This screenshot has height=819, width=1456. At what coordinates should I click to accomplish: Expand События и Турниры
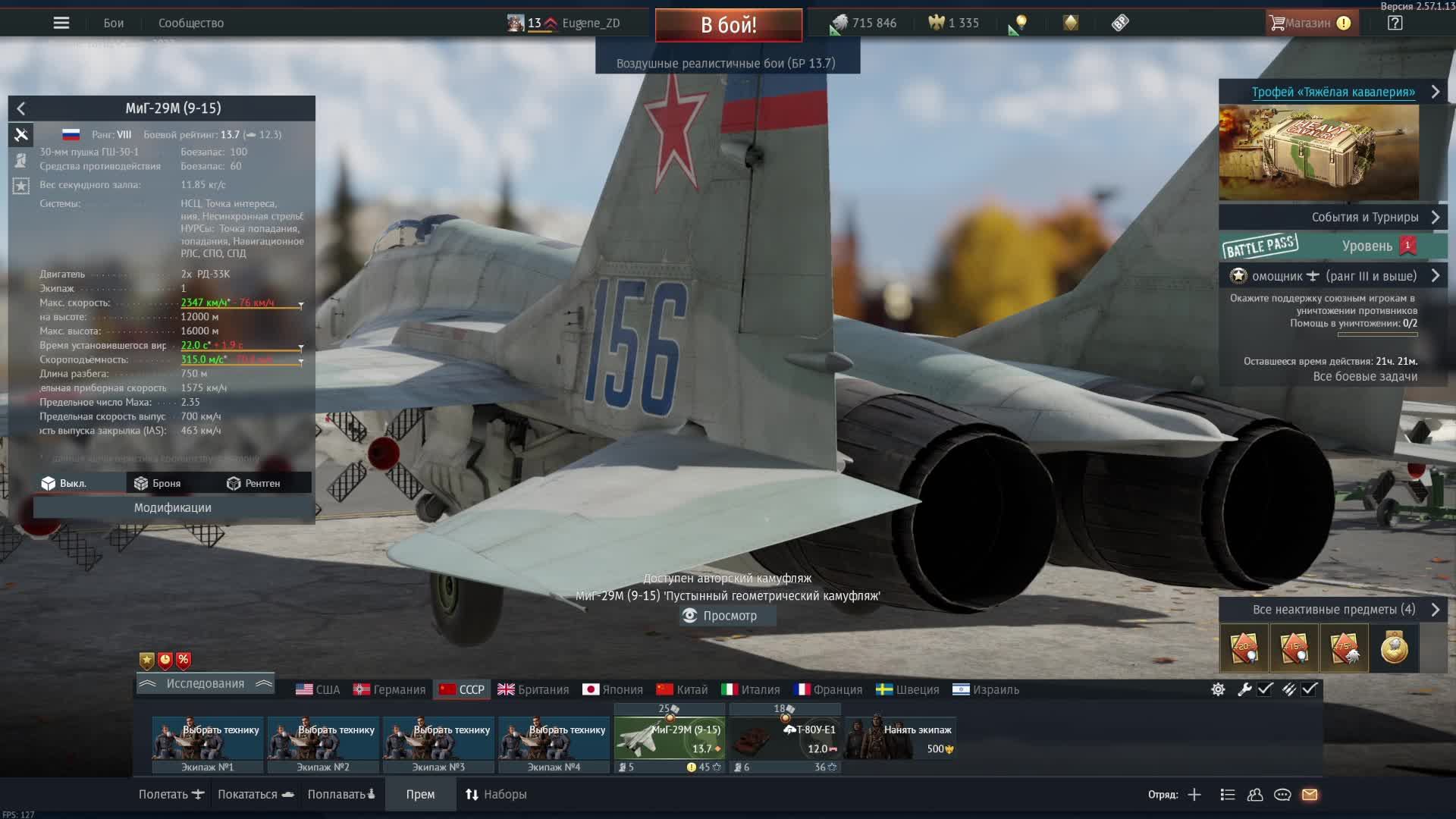1332,217
